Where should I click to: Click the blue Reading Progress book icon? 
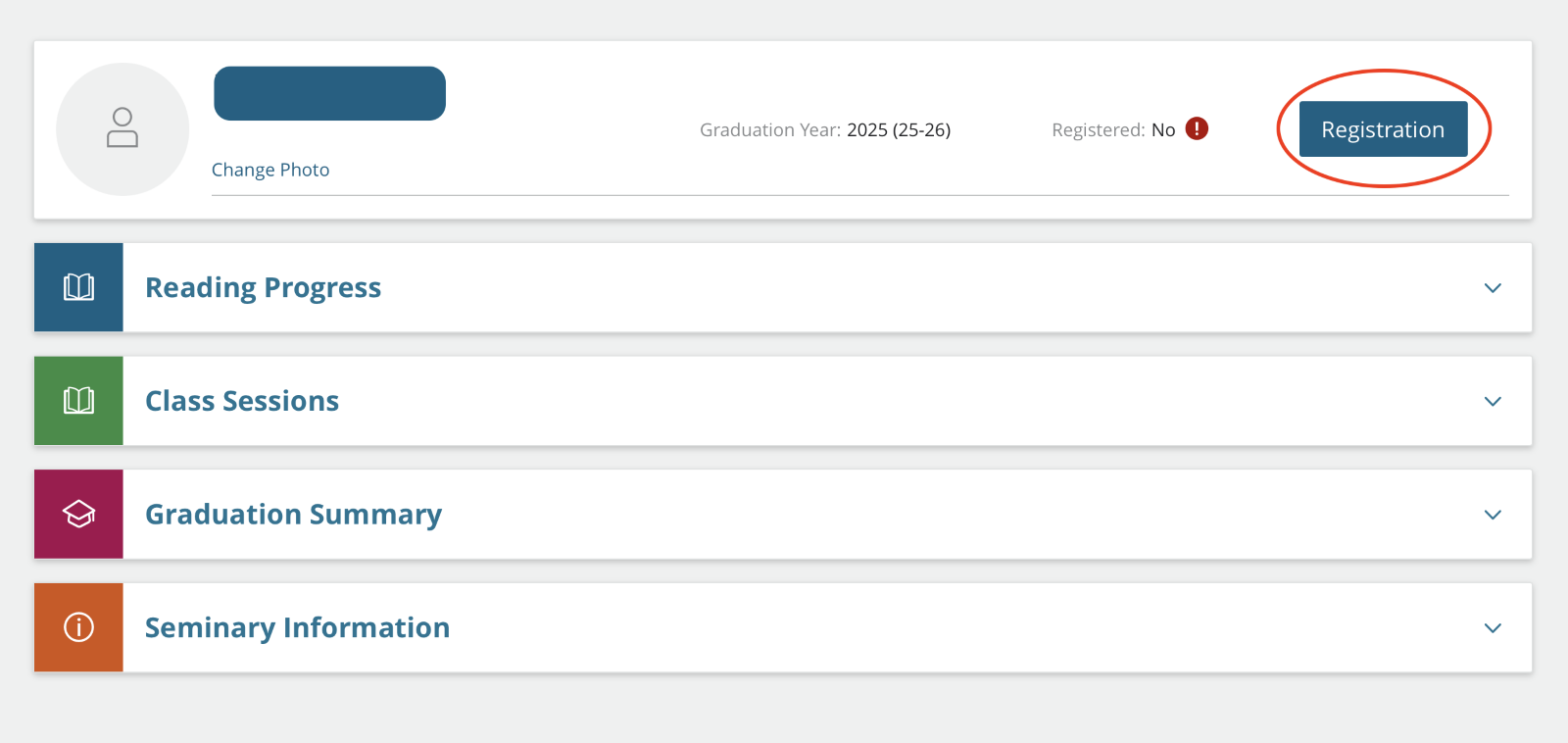pos(78,287)
